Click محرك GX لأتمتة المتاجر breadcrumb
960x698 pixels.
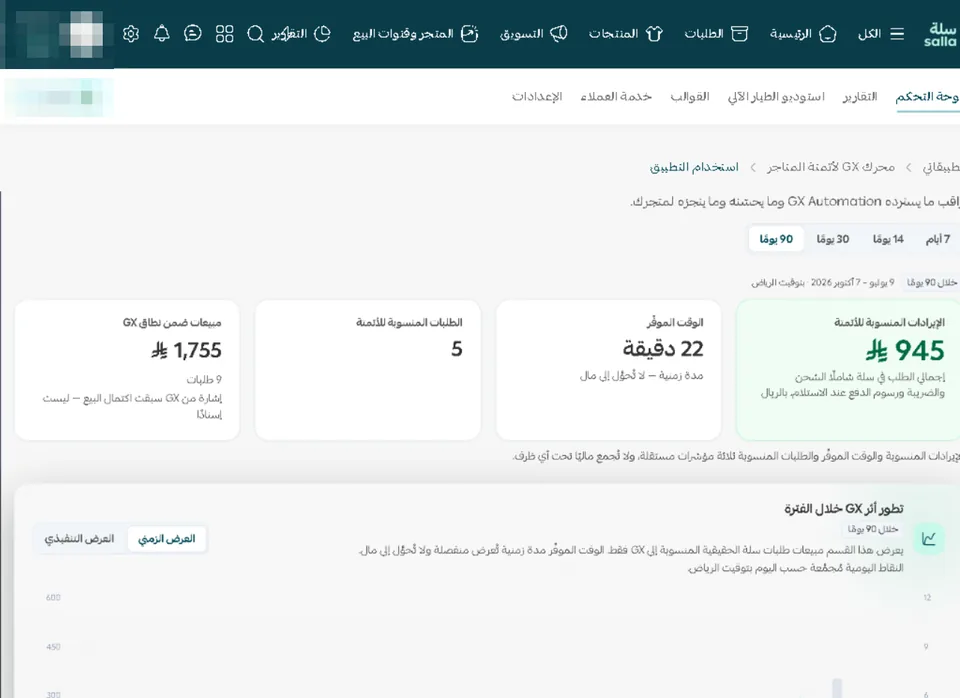(x=831, y=167)
